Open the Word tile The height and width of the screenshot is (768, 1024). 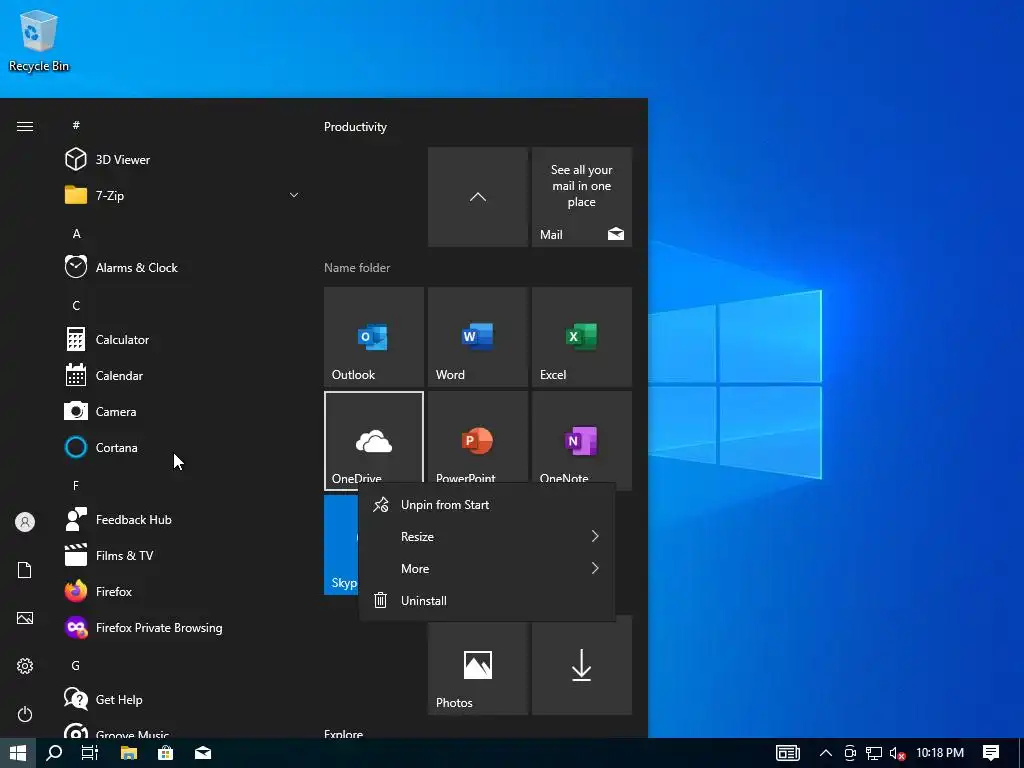tap(478, 337)
